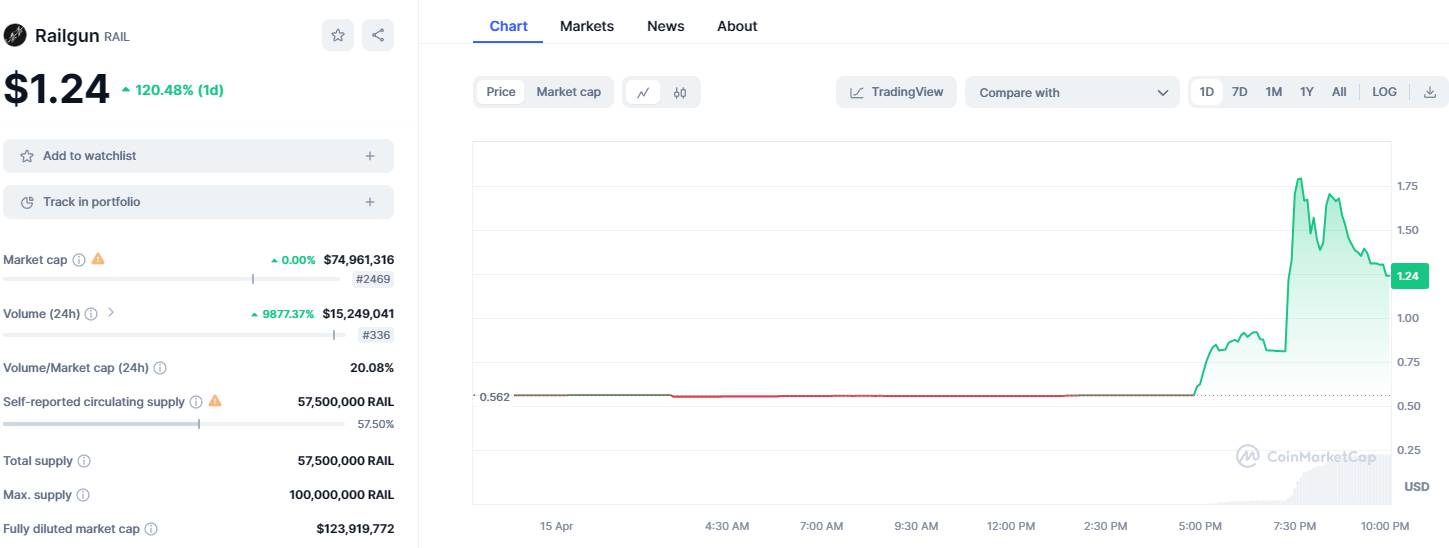The width and height of the screenshot is (1449, 548).
Task: Click the star icon in Add to watchlist
Action: tap(27, 156)
